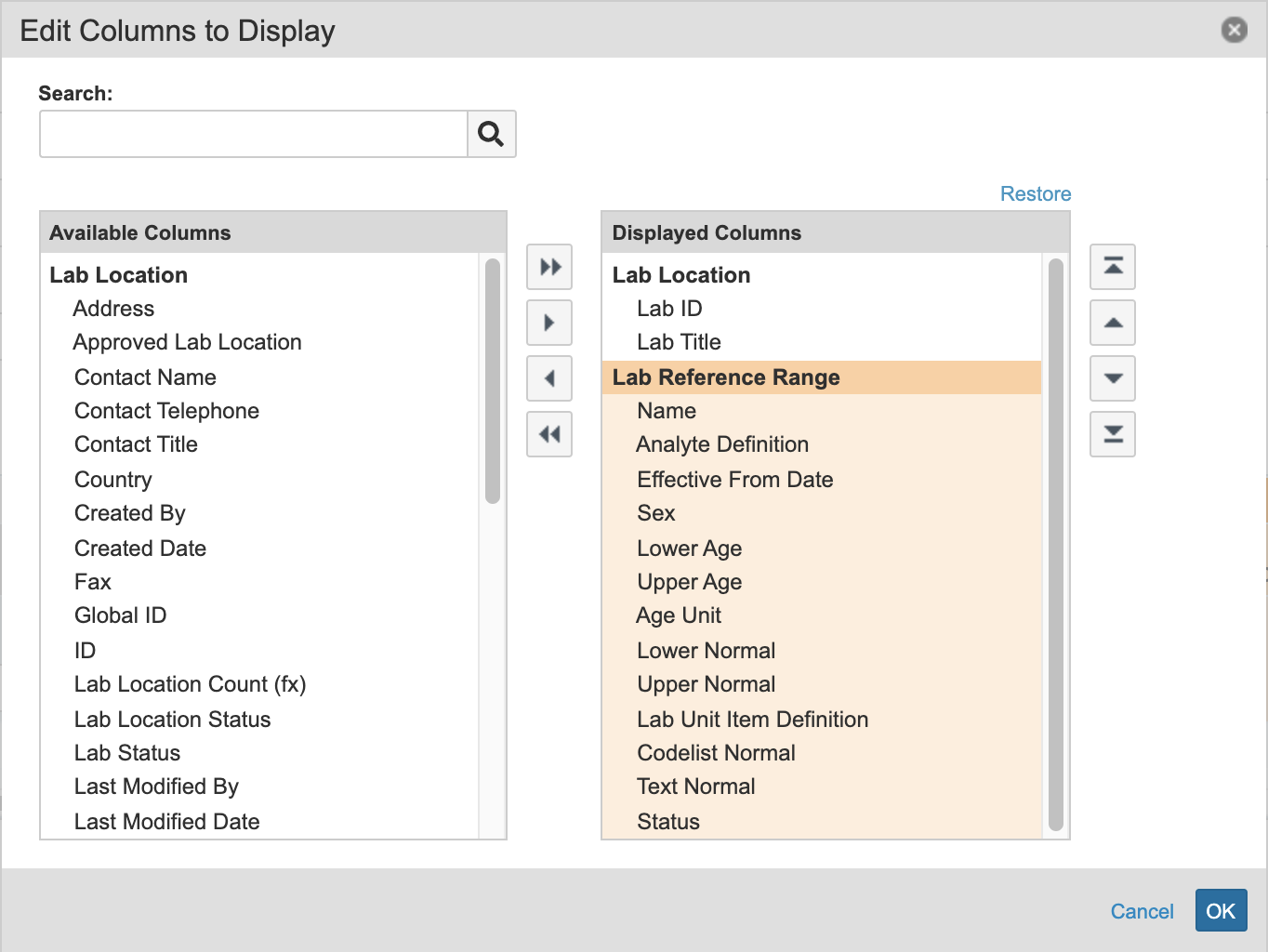Choose Effective From Date in displayed columns
Viewport: 1268px width, 952px height.
coord(734,480)
